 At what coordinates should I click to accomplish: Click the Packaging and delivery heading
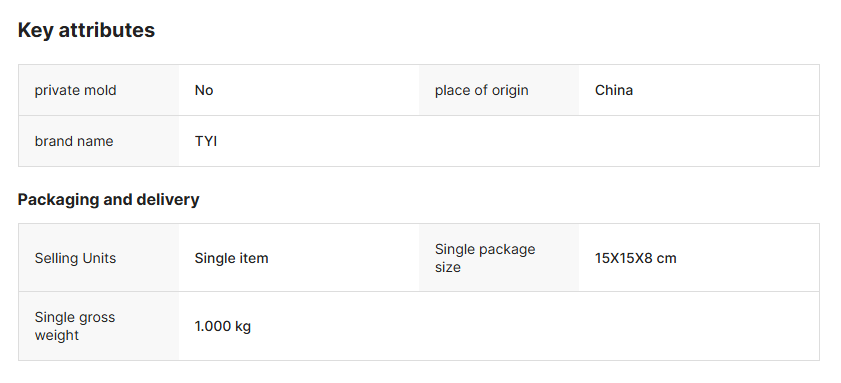pos(108,200)
